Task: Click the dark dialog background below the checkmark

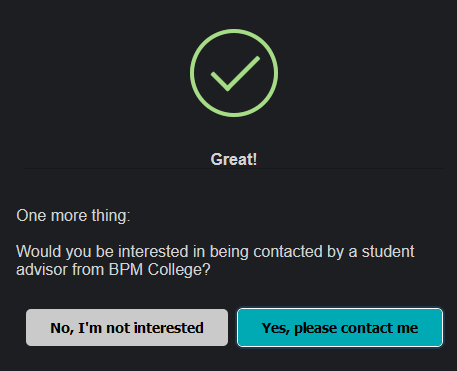Action: [234, 135]
